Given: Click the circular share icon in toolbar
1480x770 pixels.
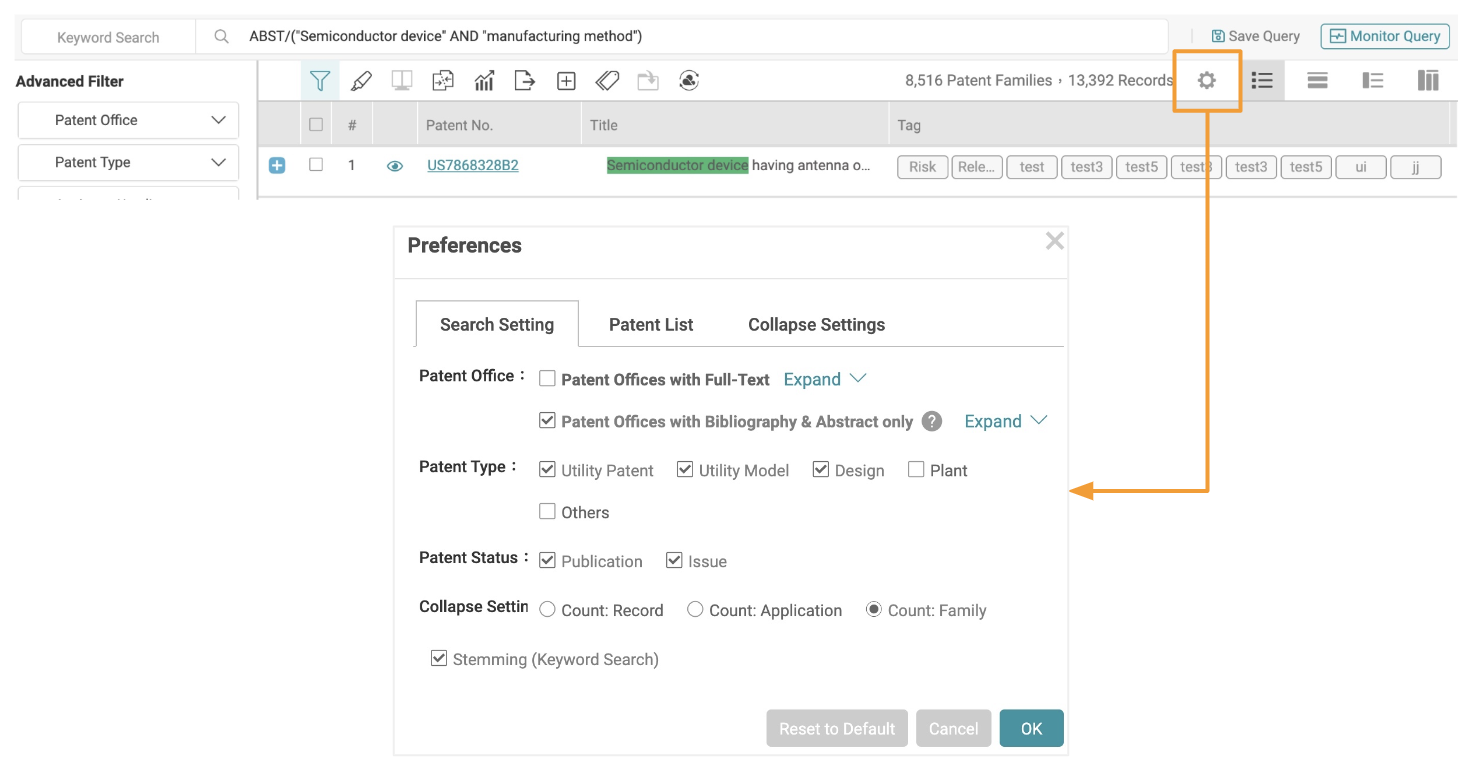Looking at the screenshot, I should point(689,81).
